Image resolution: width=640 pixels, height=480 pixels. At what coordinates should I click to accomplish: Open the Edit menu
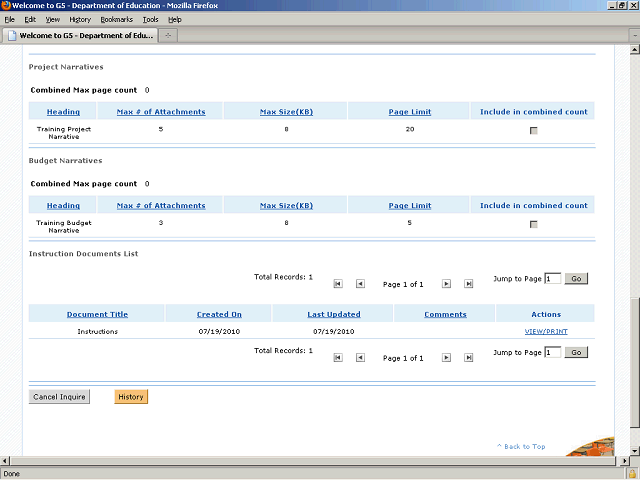[30, 19]
